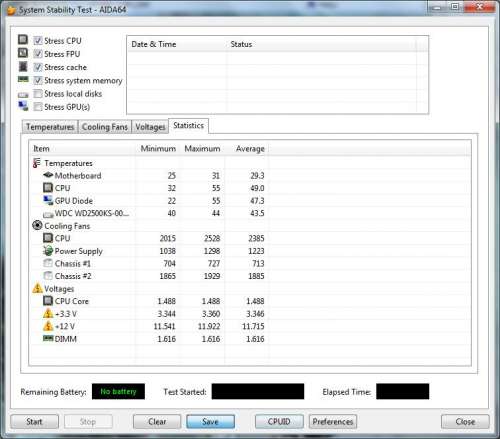
Task: Select the 'GPU Diode' row label
Action: 74,201
